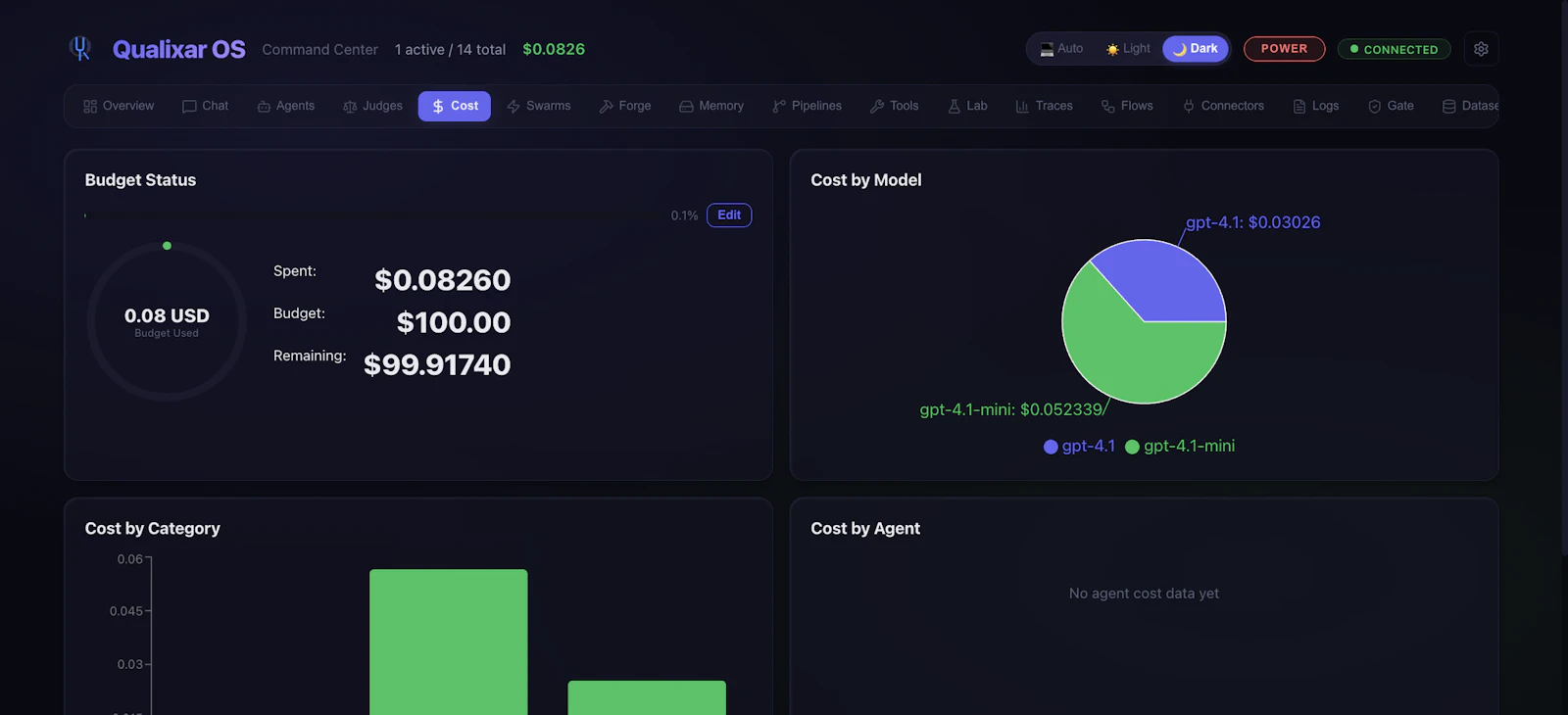Screen dimensions: 1568x715
Task: Open the Flows tab
Action: pyautogui.click(x=1127, y=106)
